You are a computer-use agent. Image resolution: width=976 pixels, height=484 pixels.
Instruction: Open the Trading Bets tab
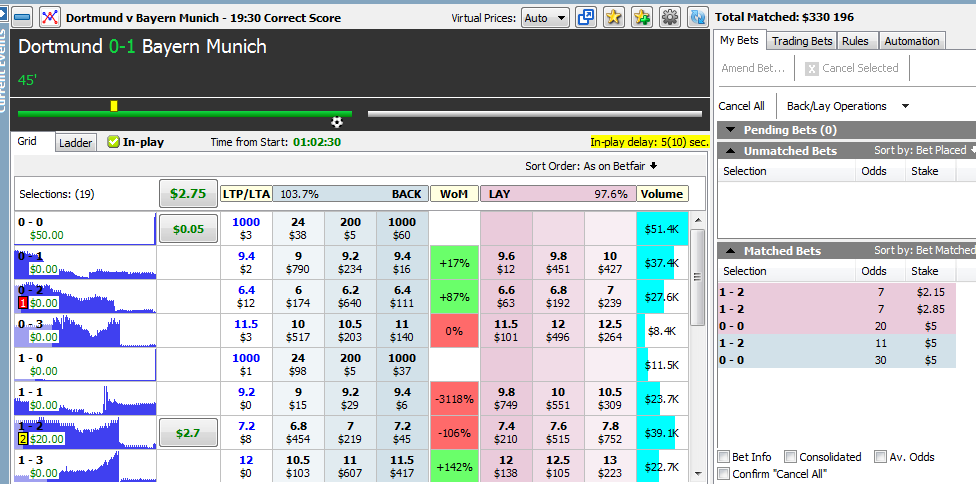(x=802, y=41)
